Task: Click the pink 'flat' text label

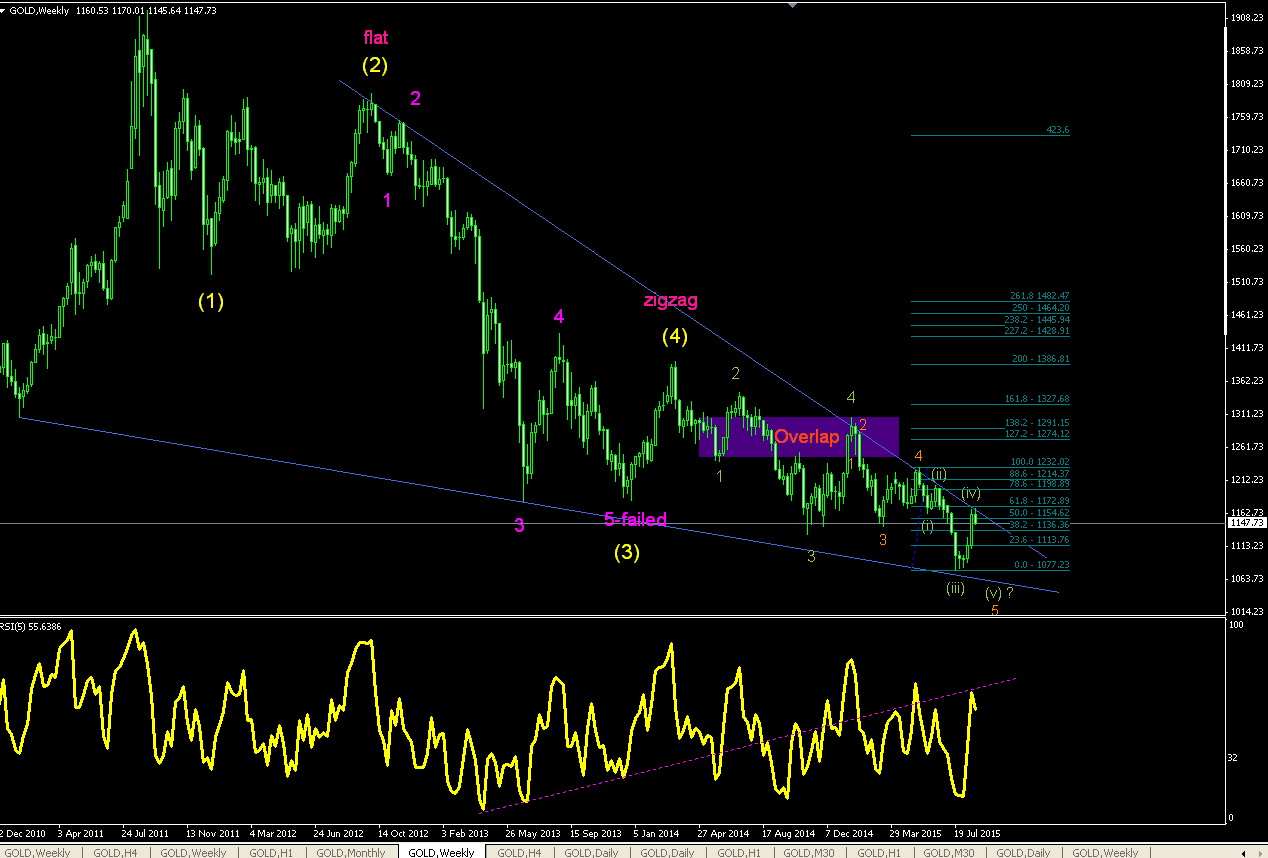Action: [376, 38]
